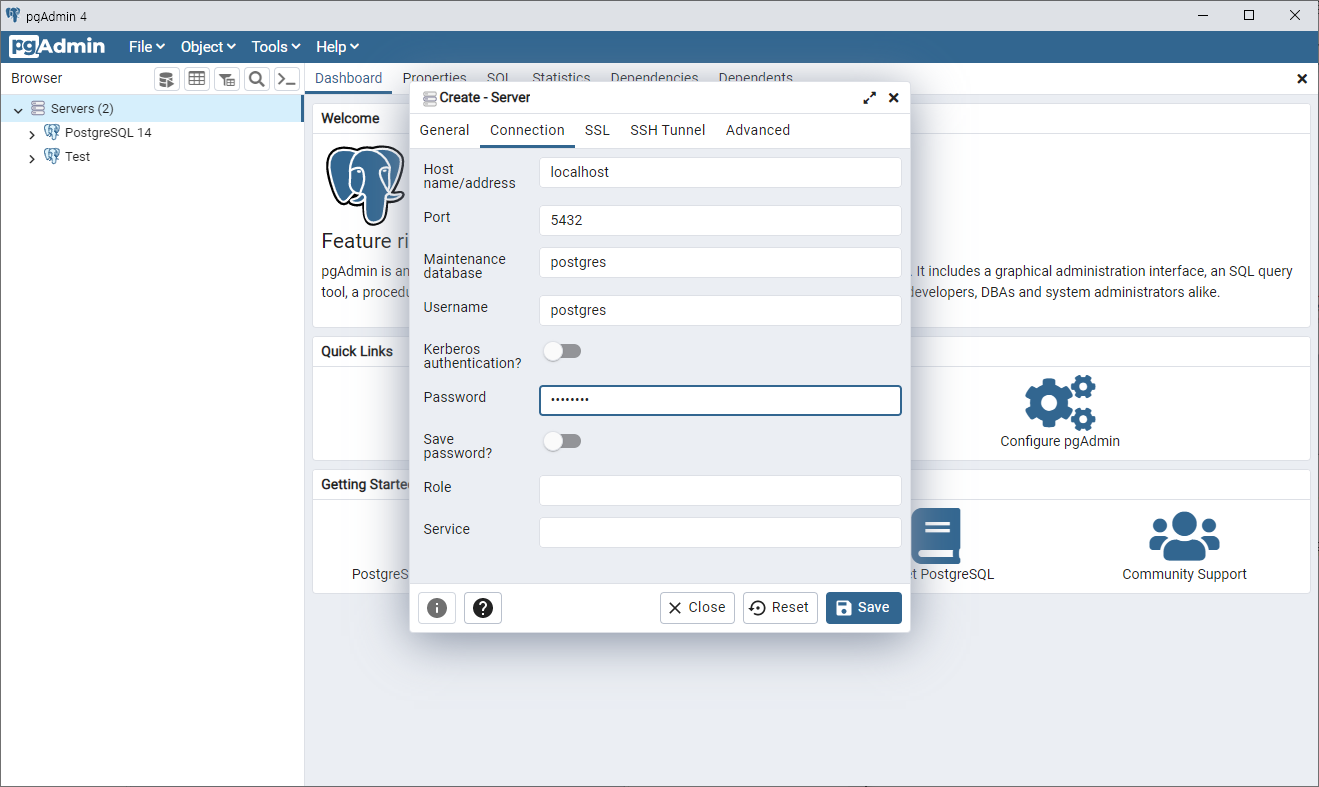Open the Tools menu

276,47
